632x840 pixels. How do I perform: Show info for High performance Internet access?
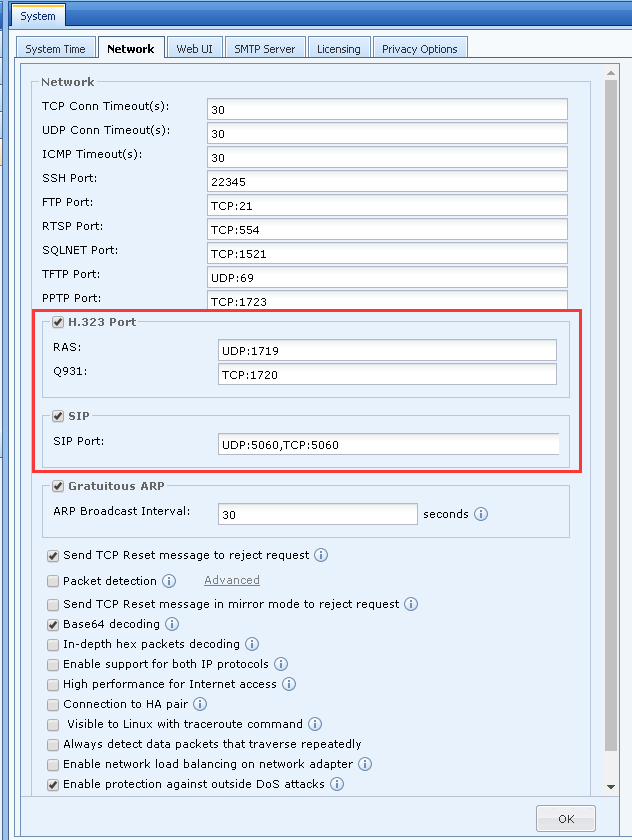tap(289, 684)
